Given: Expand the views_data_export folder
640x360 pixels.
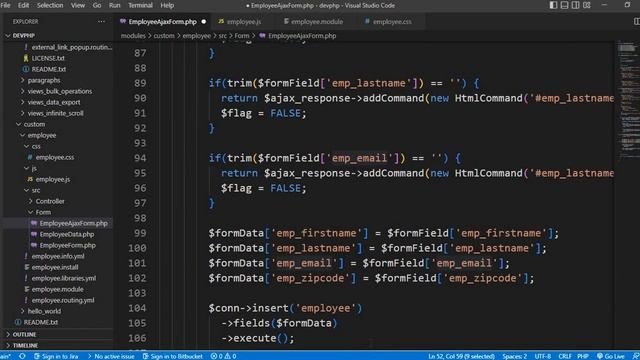Looking at the screenshot, I should [54, 102].
